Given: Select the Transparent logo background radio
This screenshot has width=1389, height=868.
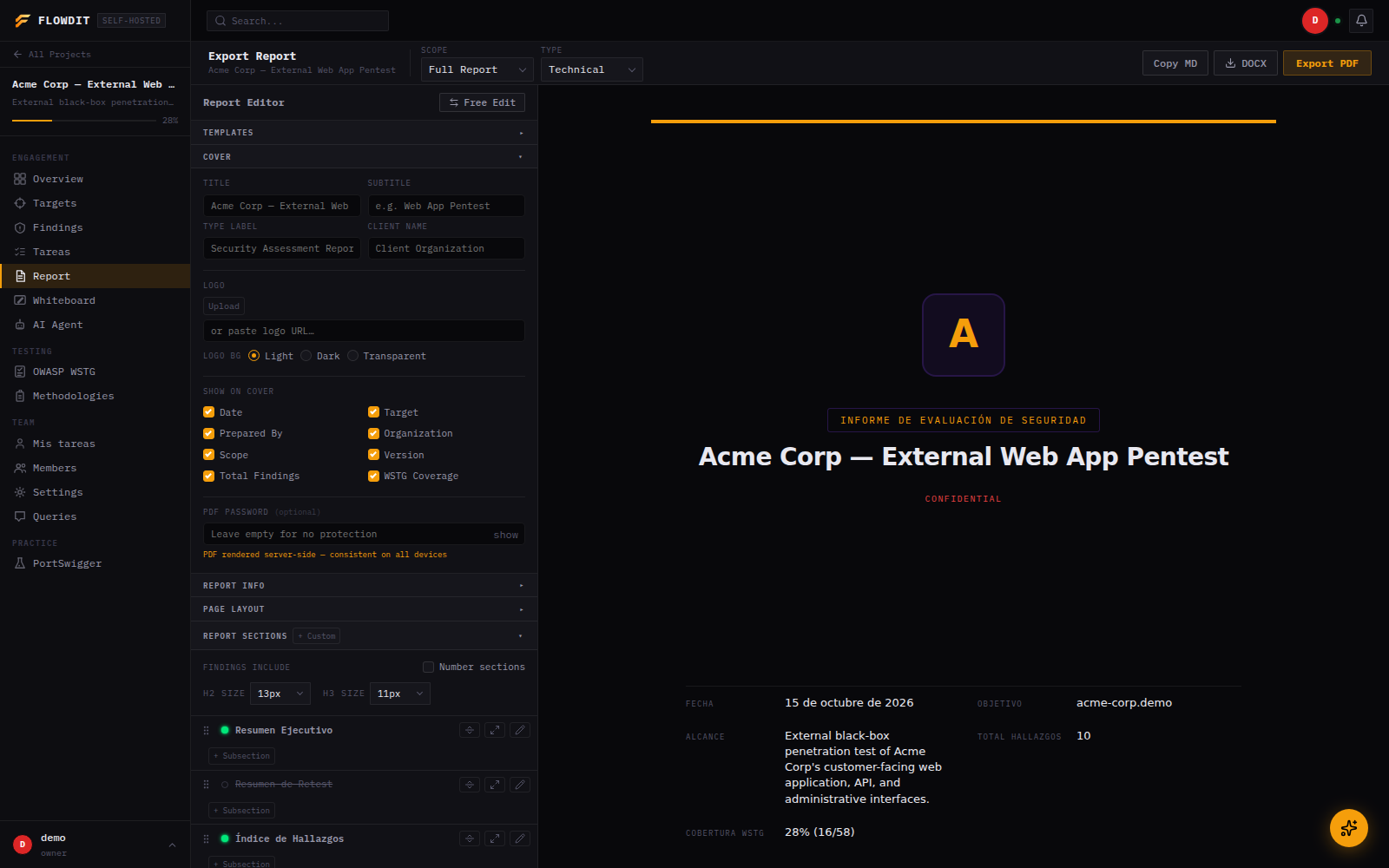Looking at the screenshot, I should click(x=352, y=356).
